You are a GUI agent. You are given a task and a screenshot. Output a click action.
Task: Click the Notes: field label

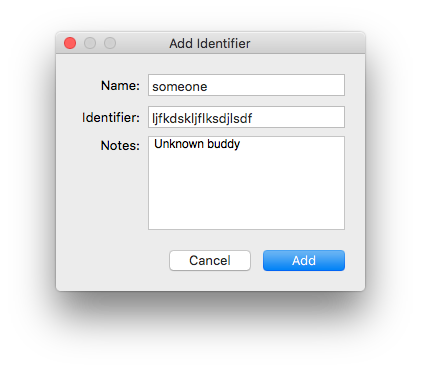pos(120,146)
